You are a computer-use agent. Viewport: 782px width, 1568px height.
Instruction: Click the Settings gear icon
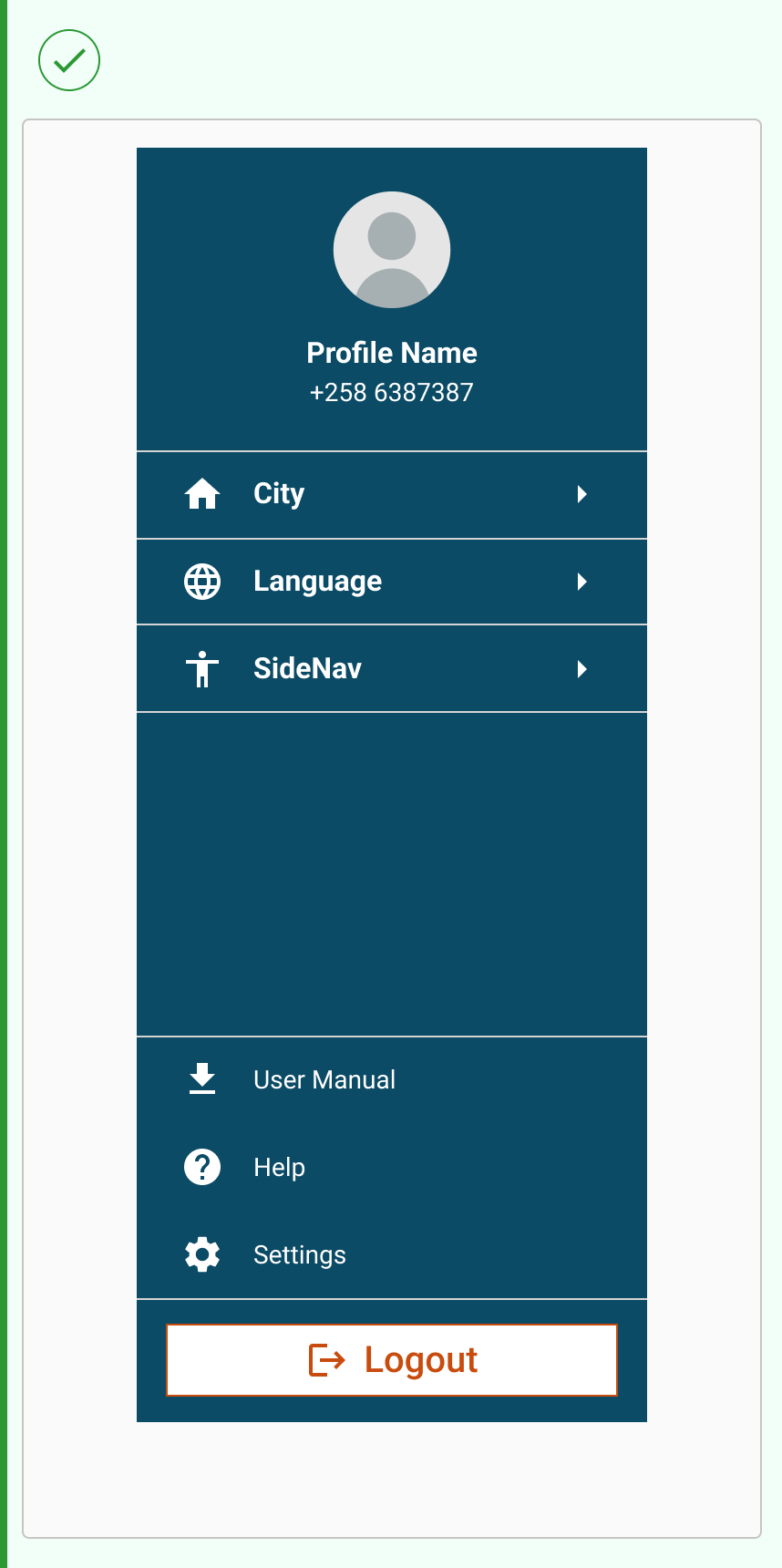[x=202, y=1254]
